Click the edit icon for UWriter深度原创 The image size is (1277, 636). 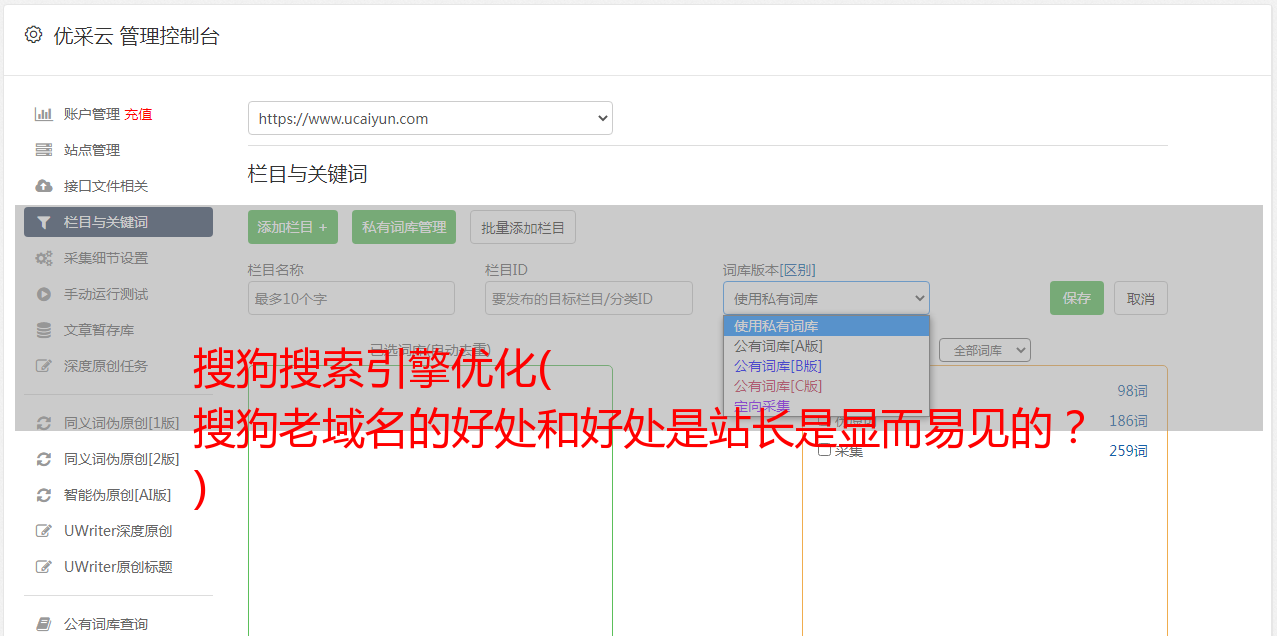pyautogui.click(x=44, y=531)
